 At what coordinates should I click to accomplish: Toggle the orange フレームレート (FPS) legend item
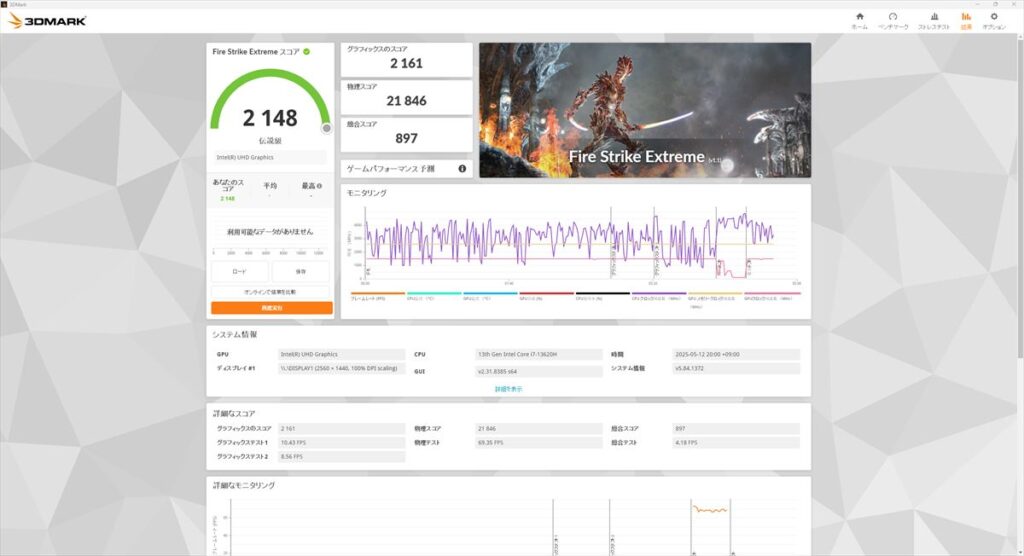(377, 296)
